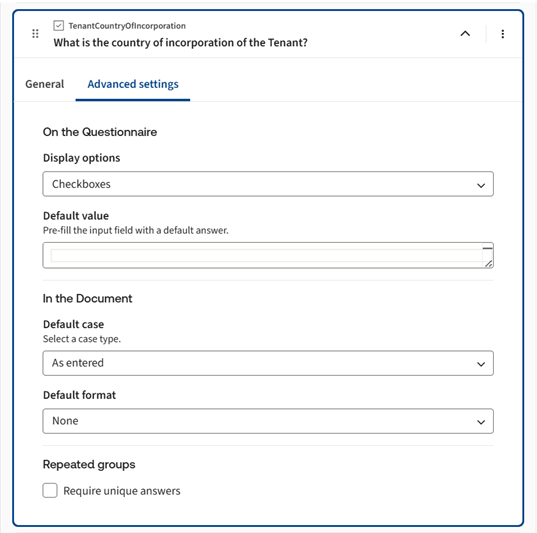Click the Default case chevron arrow
Viewport: 537px width, 533px height.
point(481,364)
